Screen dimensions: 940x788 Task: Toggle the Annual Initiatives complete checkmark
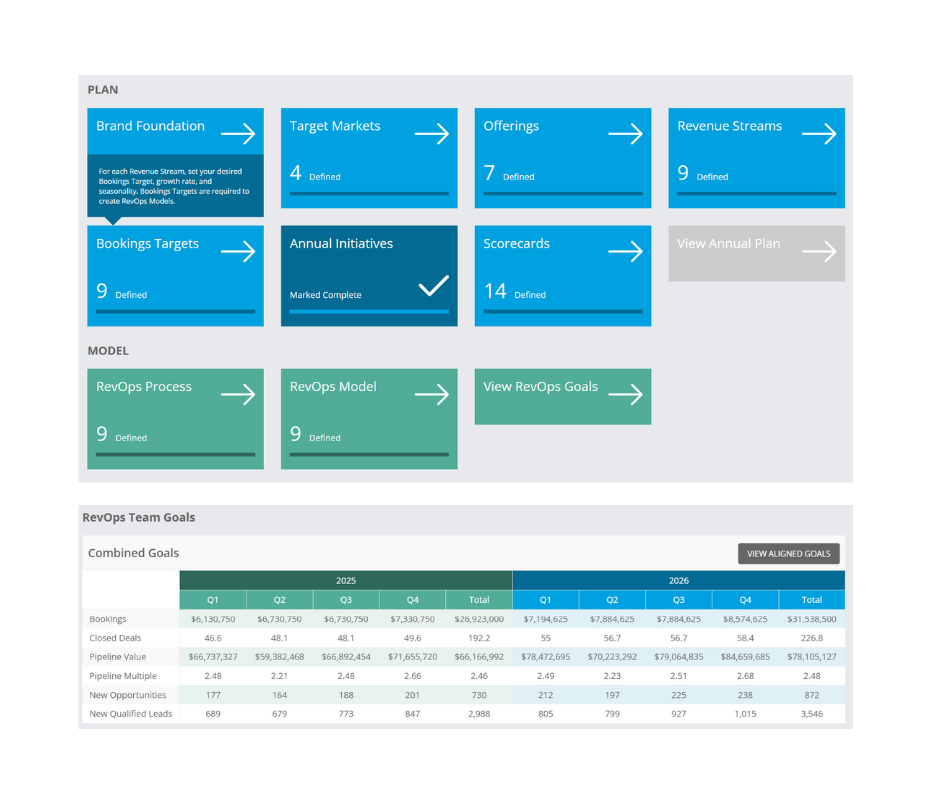(x=433, y=287)
